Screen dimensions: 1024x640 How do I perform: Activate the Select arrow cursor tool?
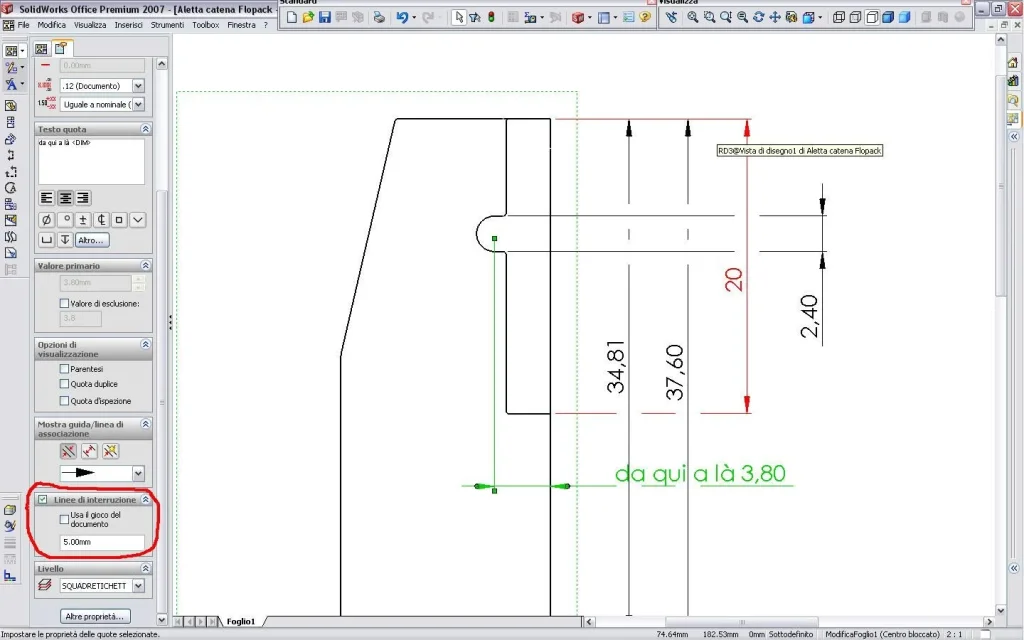[x=458, y=18]
